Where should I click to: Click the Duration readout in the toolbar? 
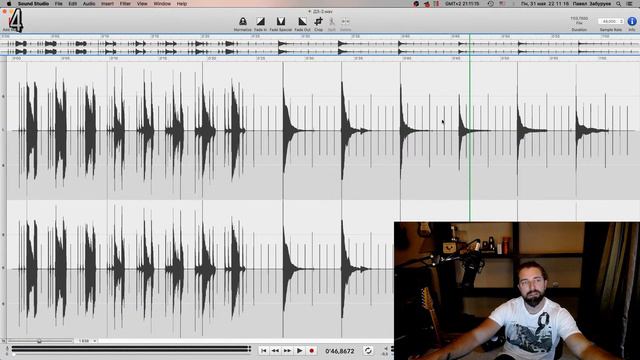pyautogui.click(x=579, y=24)
